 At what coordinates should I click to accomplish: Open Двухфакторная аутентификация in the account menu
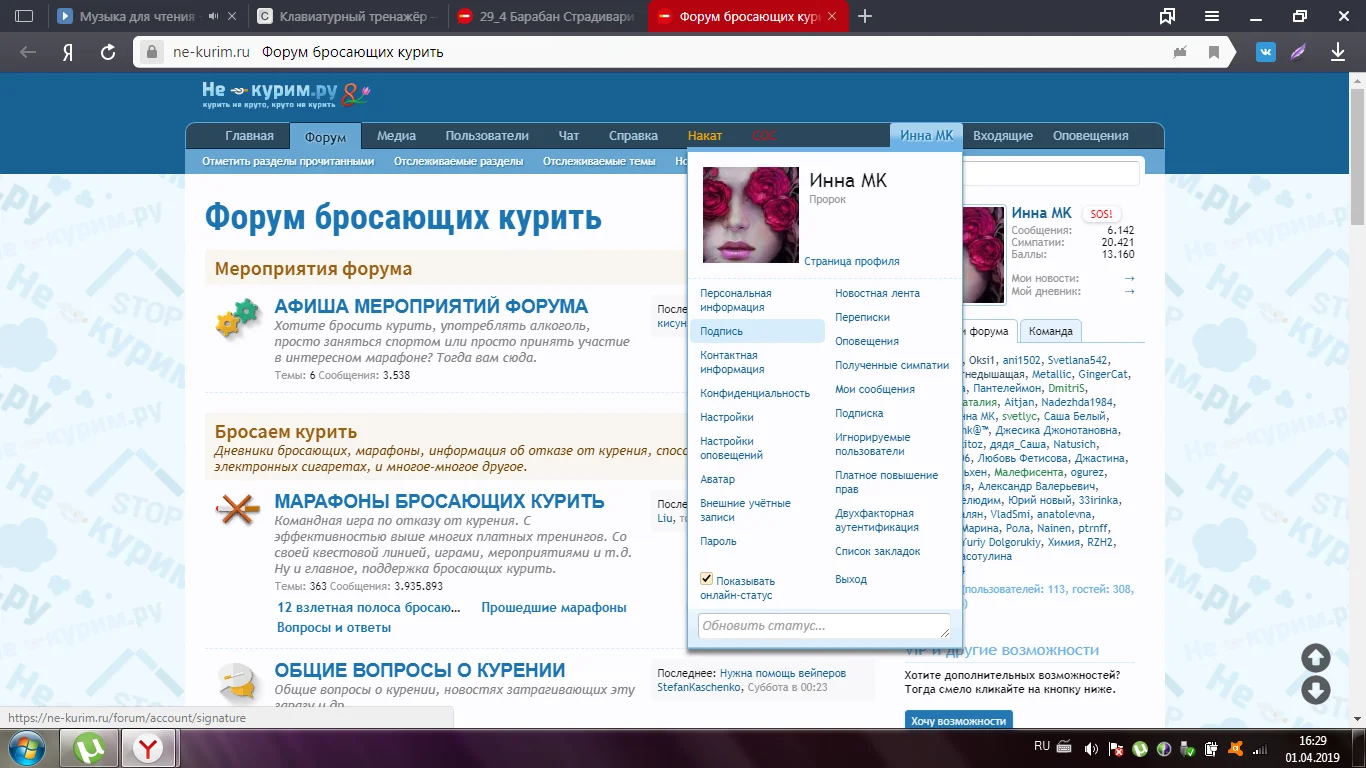click(877, 520)
